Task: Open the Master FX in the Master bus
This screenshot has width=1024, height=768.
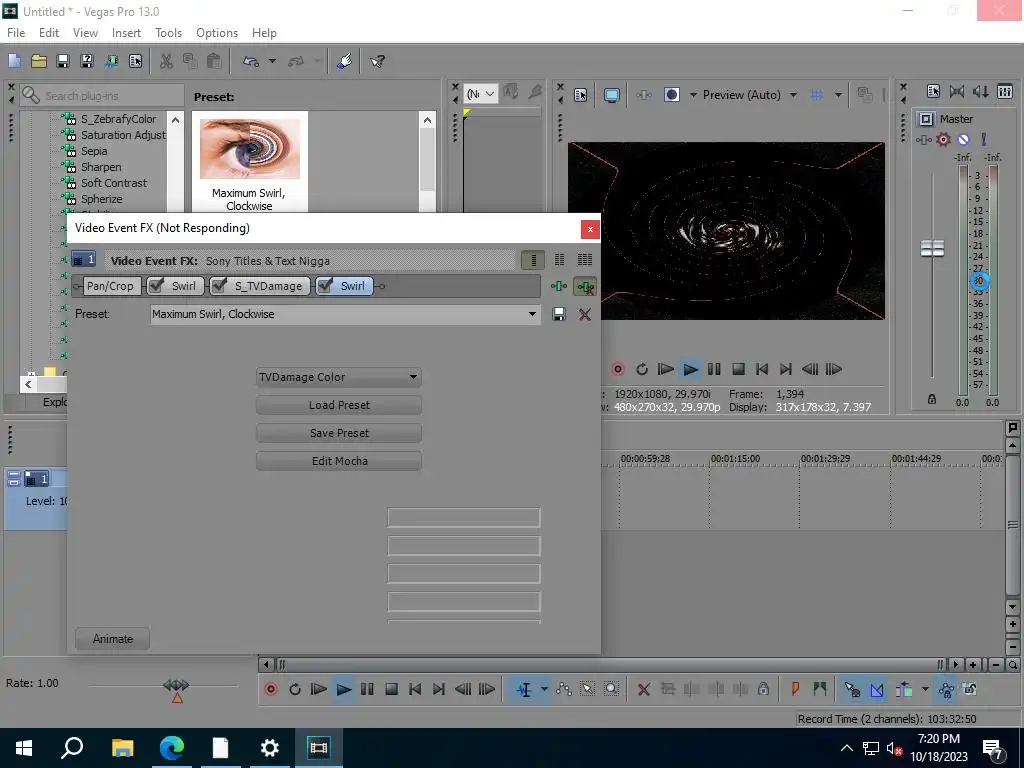Action: coord(923,140)
